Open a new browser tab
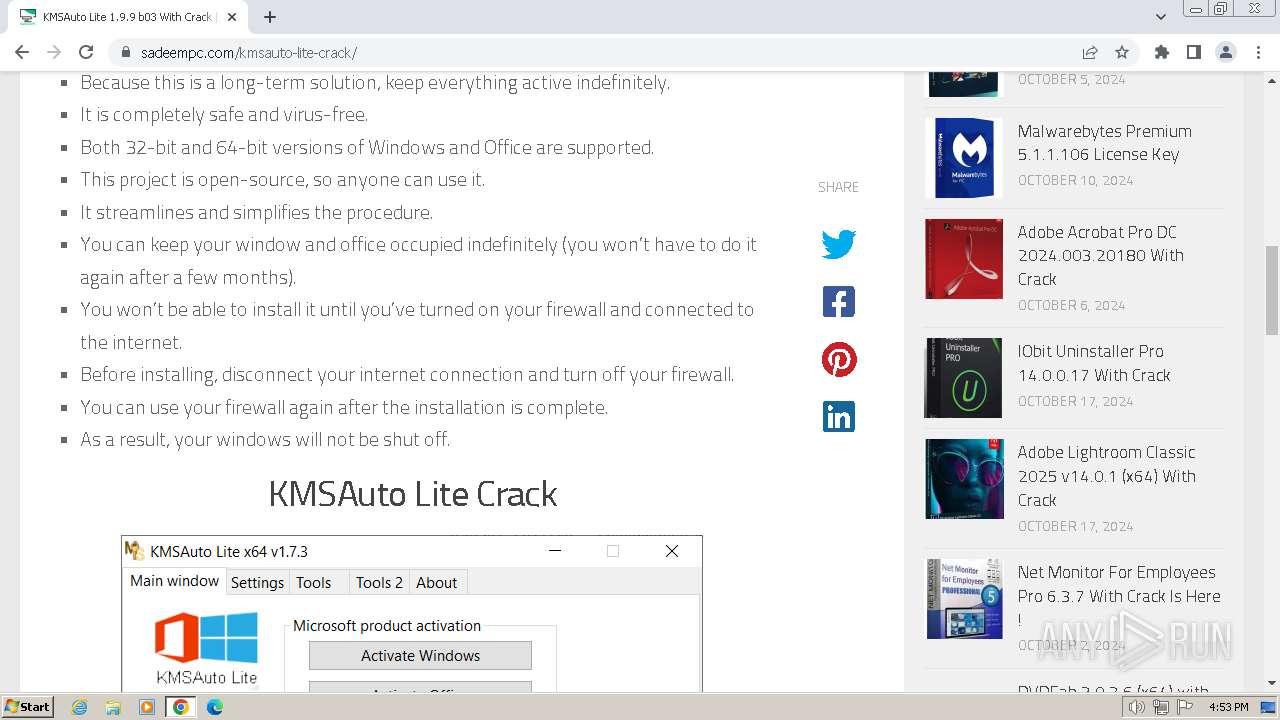The image size is (1280, 720). click(270, 17)
